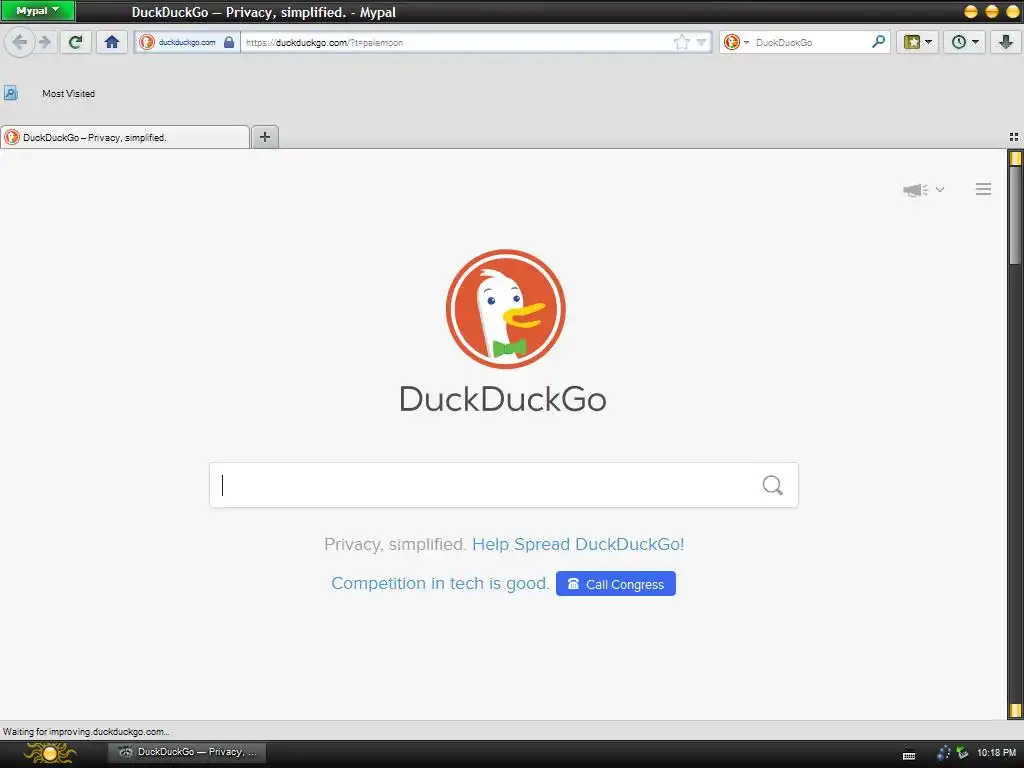
Task: Select the DuckDuckGo tab
Action: [x=125, y=137]
